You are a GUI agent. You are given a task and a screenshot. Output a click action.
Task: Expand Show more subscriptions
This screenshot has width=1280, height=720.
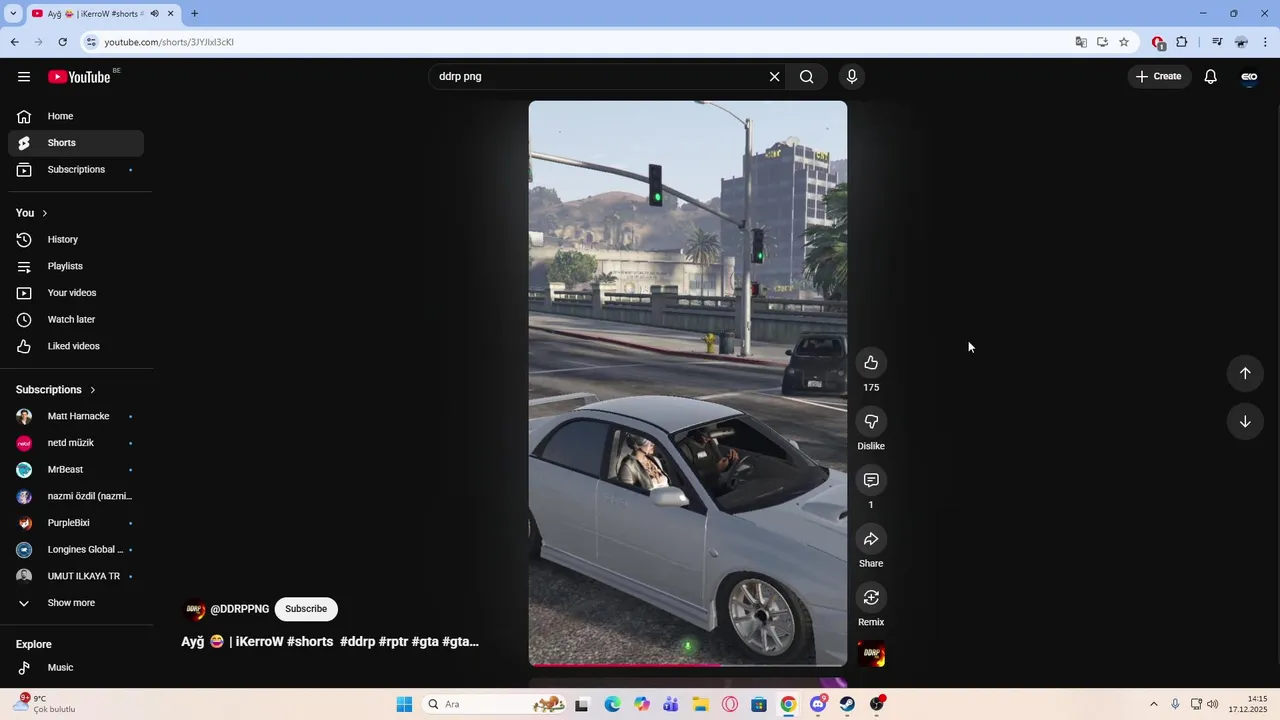76,603
